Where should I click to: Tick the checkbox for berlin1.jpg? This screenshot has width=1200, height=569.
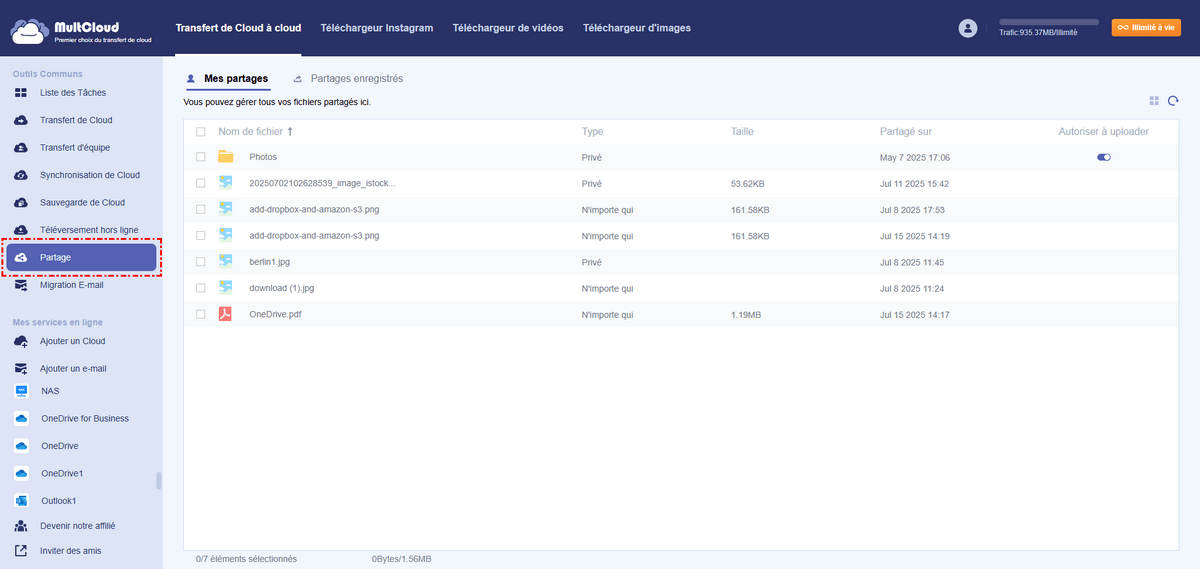pyautogui.click(x=201, y=262)
